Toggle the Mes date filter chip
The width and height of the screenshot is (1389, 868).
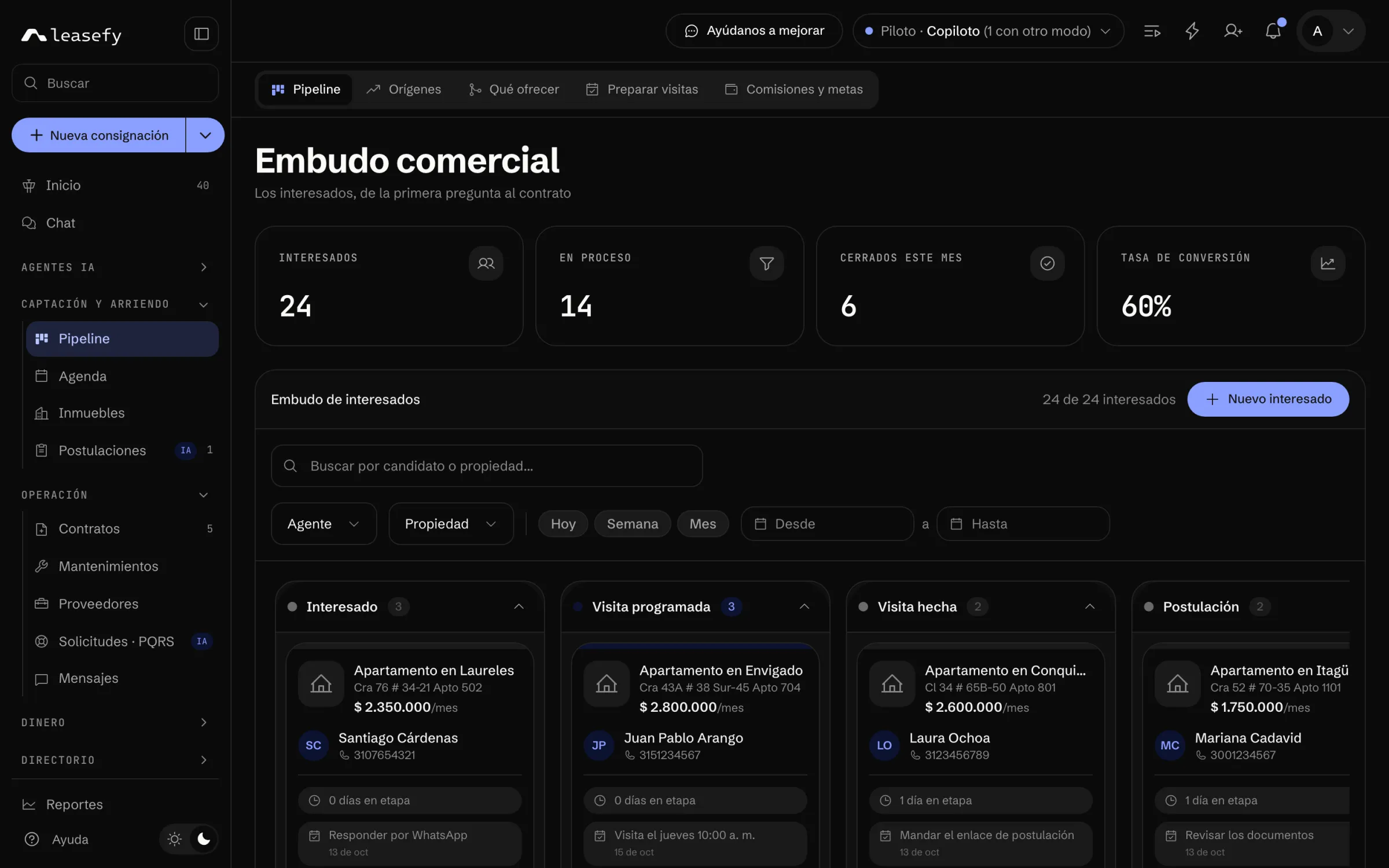click(703, 524)
